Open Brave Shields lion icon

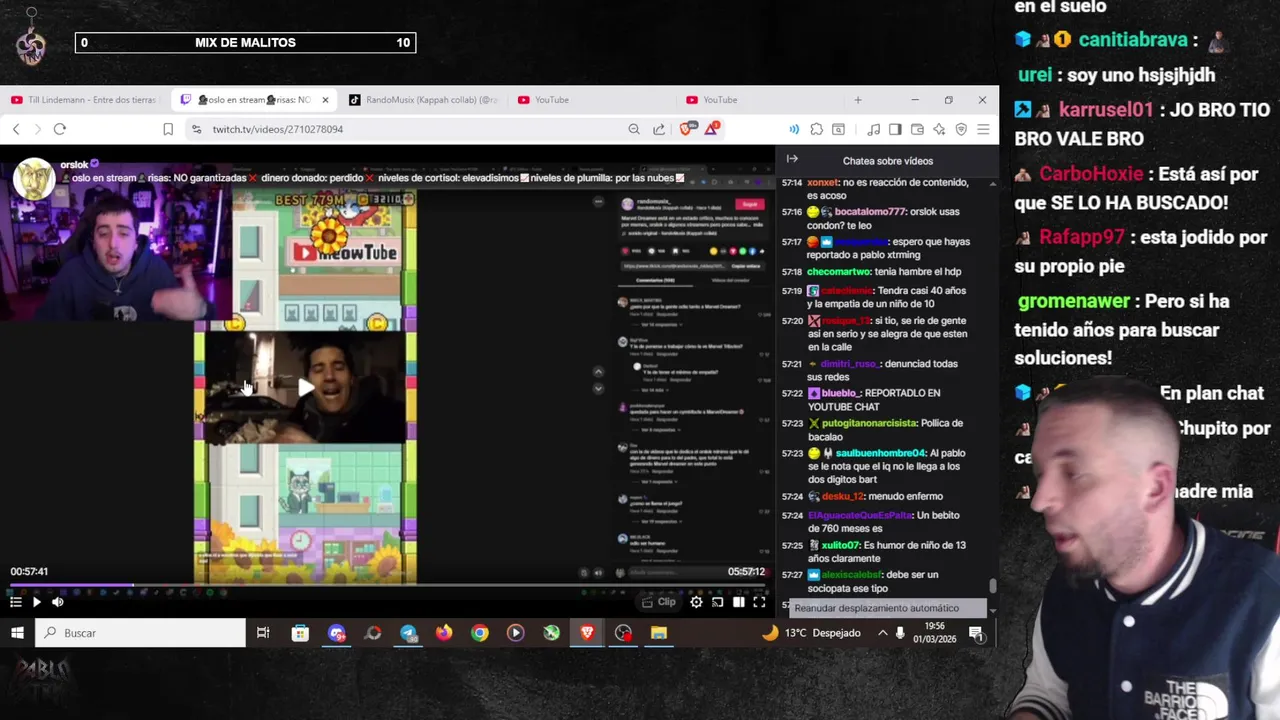point(687,129)
